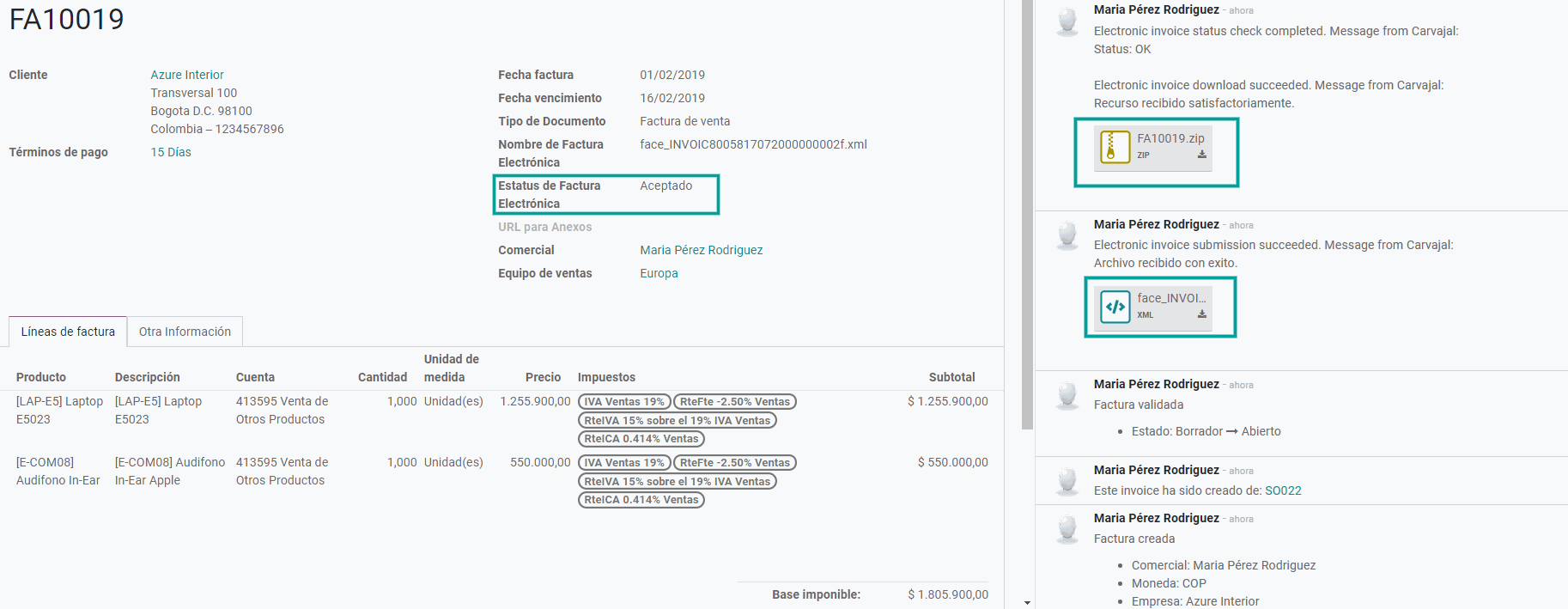
Task: Click RteFte -2.50% Ventas tag on Audifono line
Action: point(734,463)
